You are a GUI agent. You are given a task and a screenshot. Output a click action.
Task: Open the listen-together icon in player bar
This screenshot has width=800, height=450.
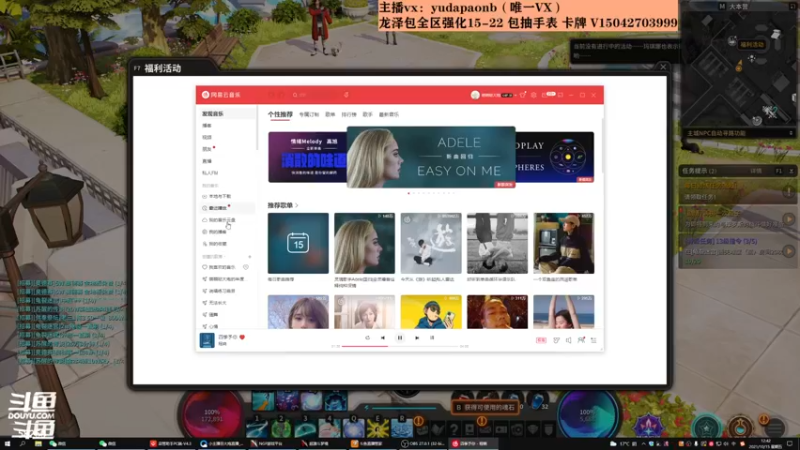pos(581,340)
